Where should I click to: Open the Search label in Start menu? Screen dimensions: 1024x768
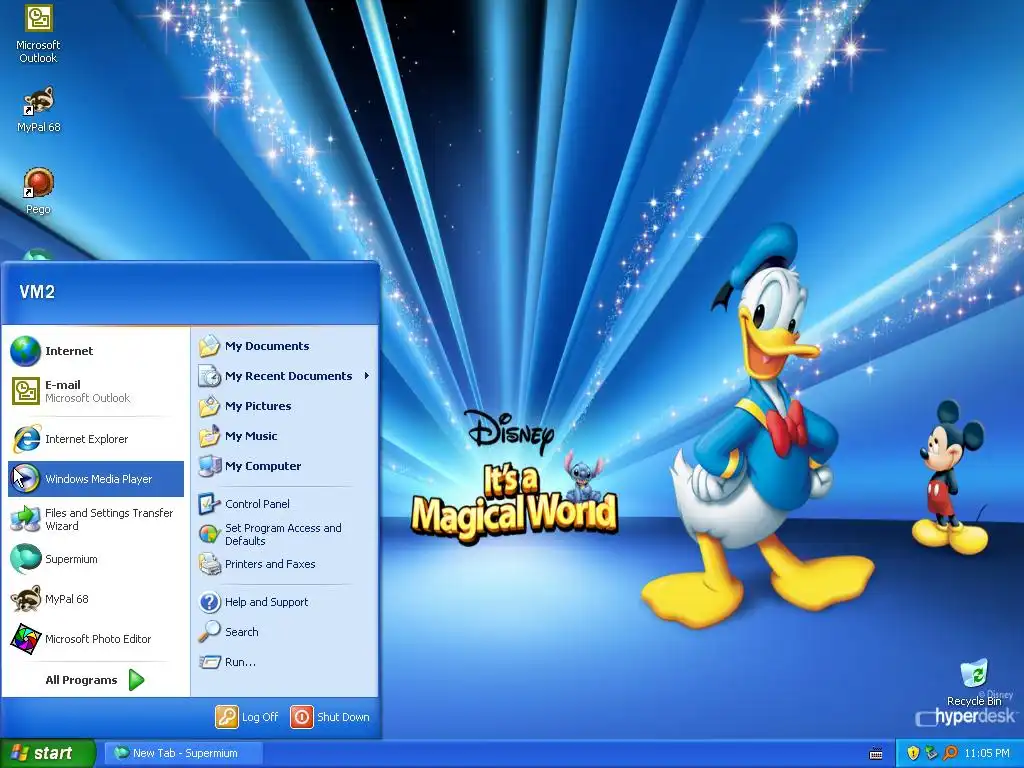pos(242,632)
